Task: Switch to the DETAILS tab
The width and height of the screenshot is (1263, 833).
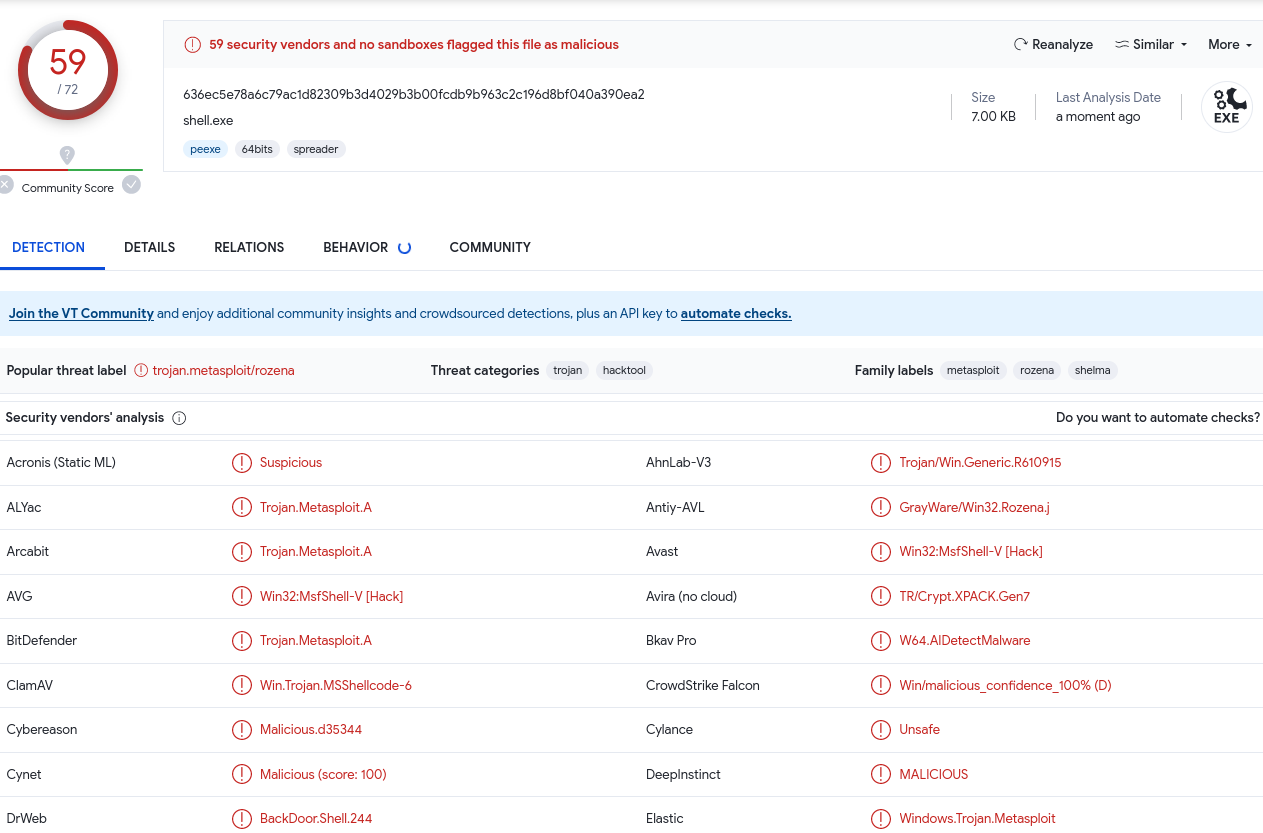Action: tap(149, 247)
